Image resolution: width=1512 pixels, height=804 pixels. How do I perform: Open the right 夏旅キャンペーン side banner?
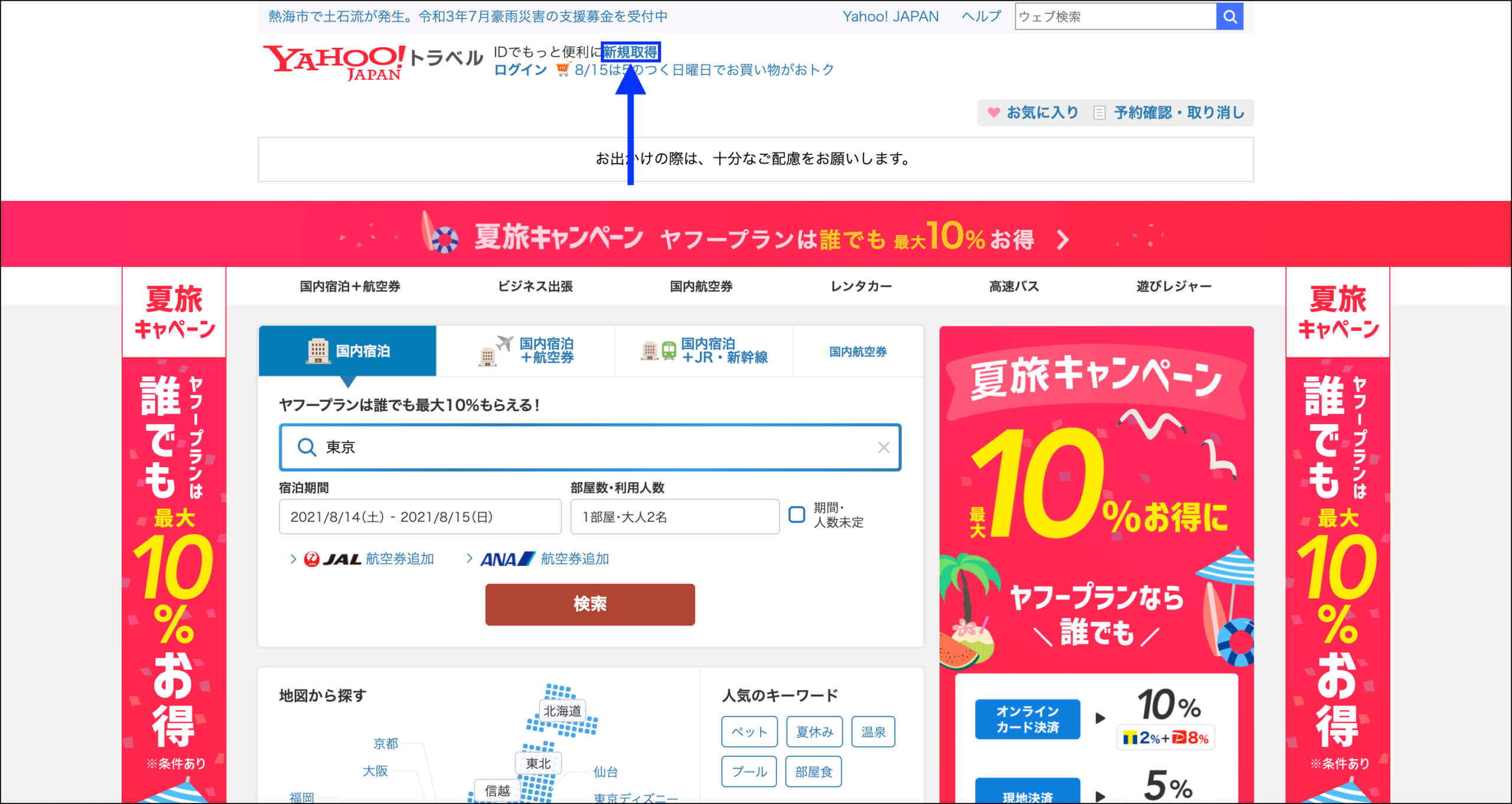pyautogui.click(x=1338, y=535)
